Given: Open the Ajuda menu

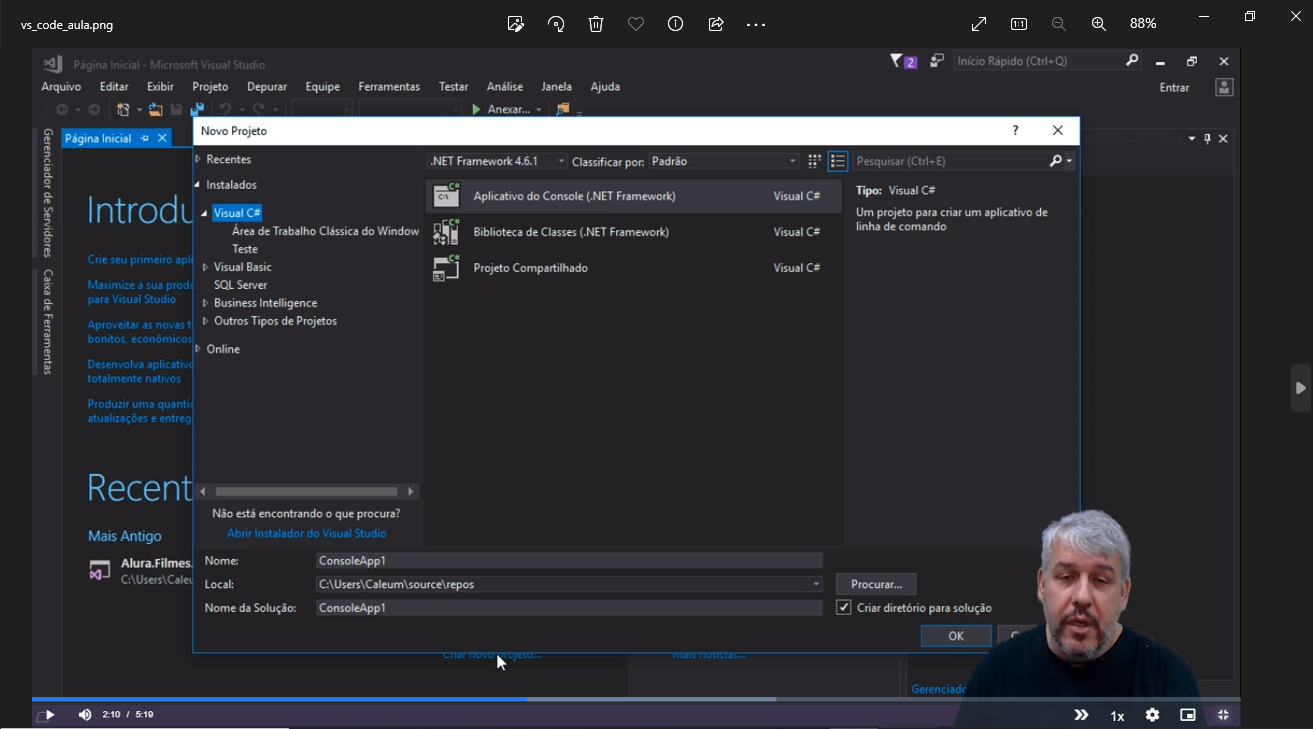Looking at the screenshot, I should [x=605, y=87].
